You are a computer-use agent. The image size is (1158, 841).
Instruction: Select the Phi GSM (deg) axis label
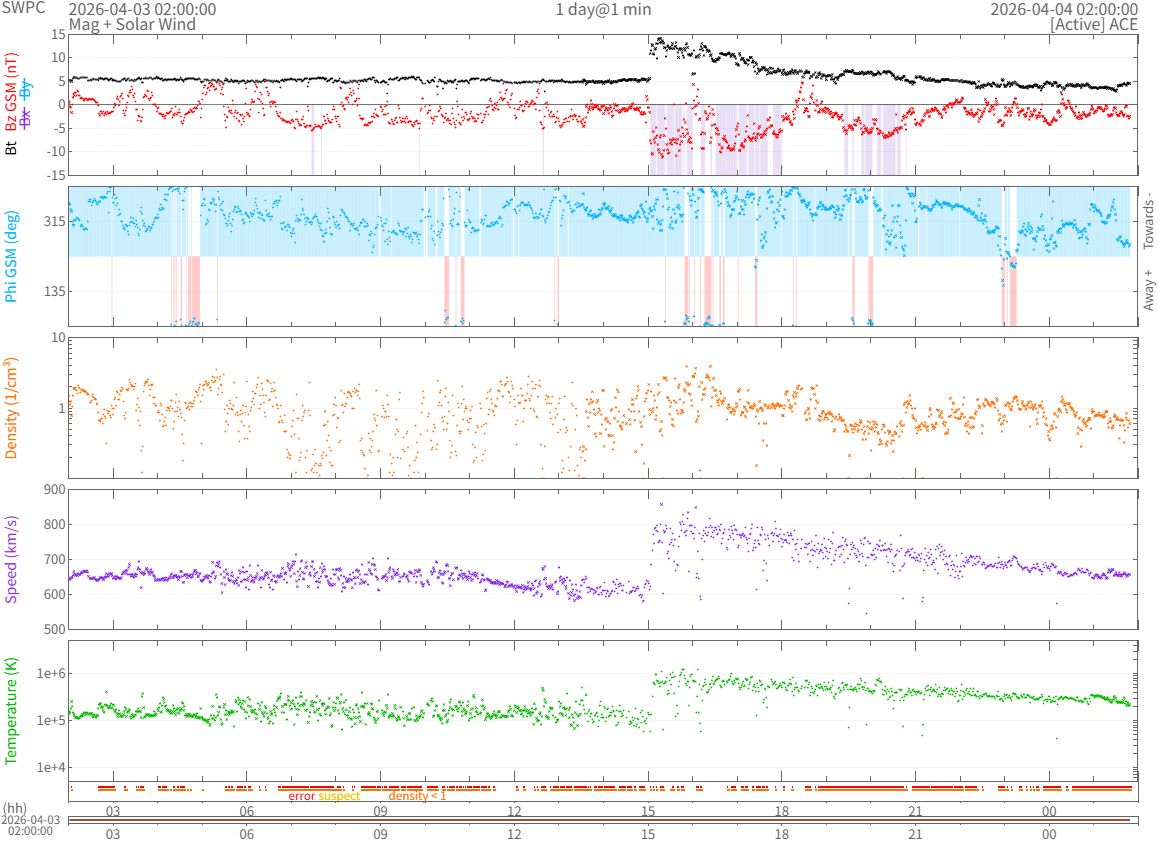tap(12, 256)
